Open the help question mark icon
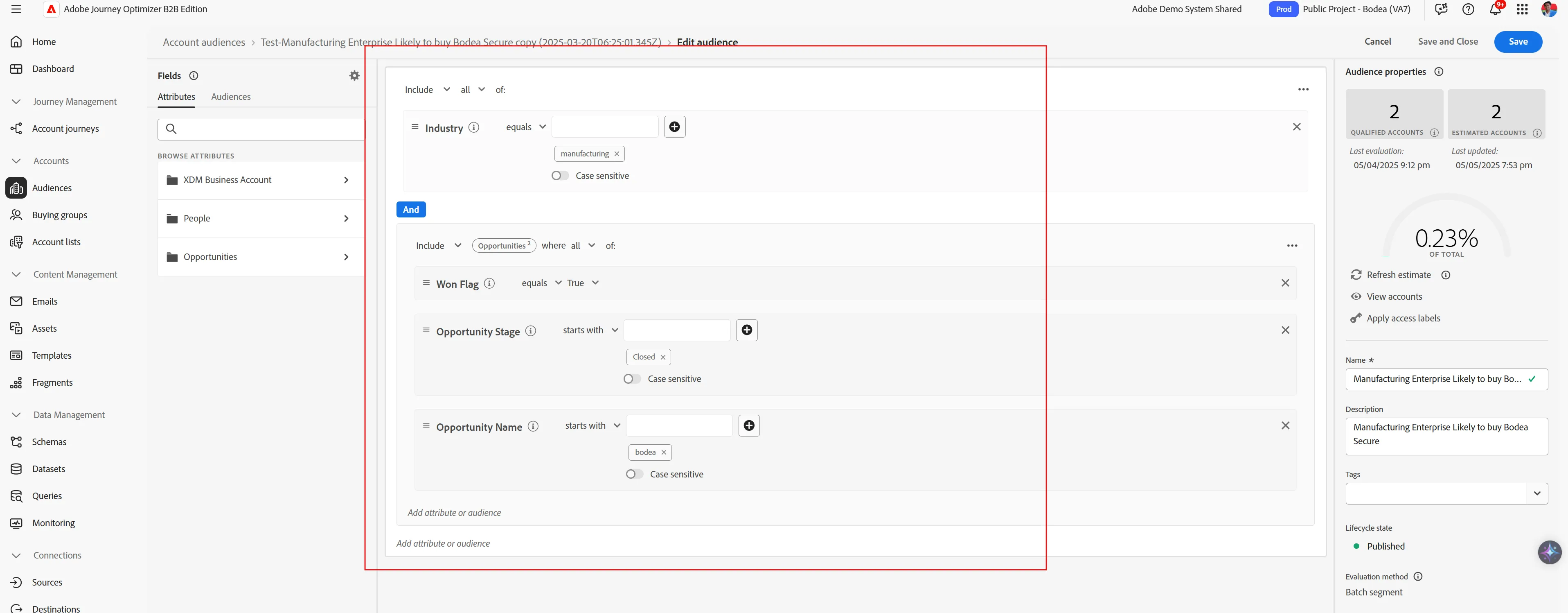This screenshot has width=1568, height=613. 1468,9
